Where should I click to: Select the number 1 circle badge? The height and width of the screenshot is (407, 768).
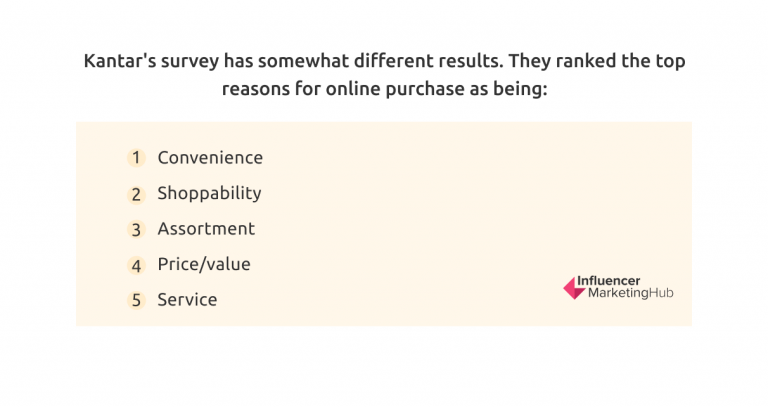point(136,158)
